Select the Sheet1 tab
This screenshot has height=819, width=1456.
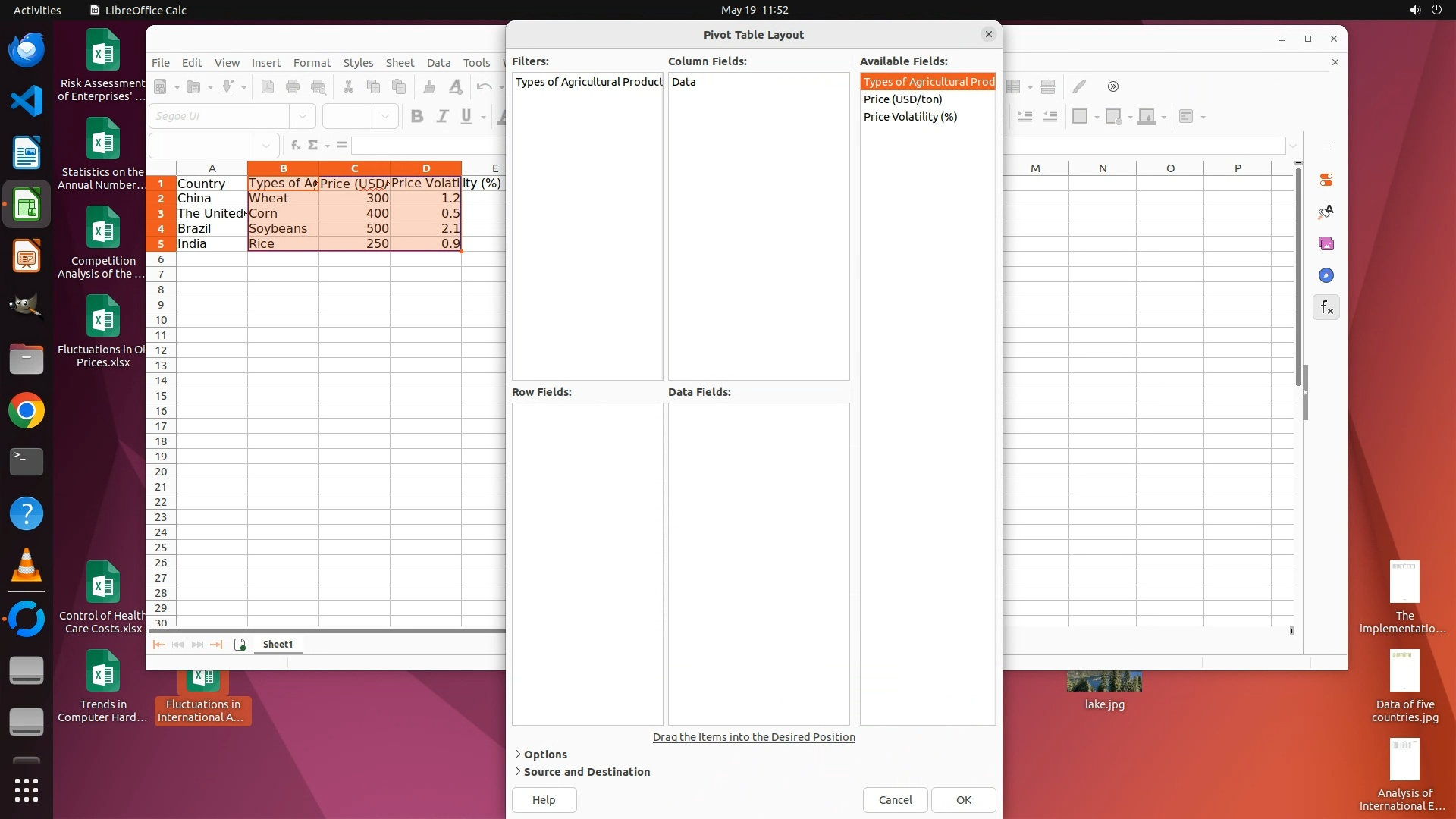click(x=278, y=645)
